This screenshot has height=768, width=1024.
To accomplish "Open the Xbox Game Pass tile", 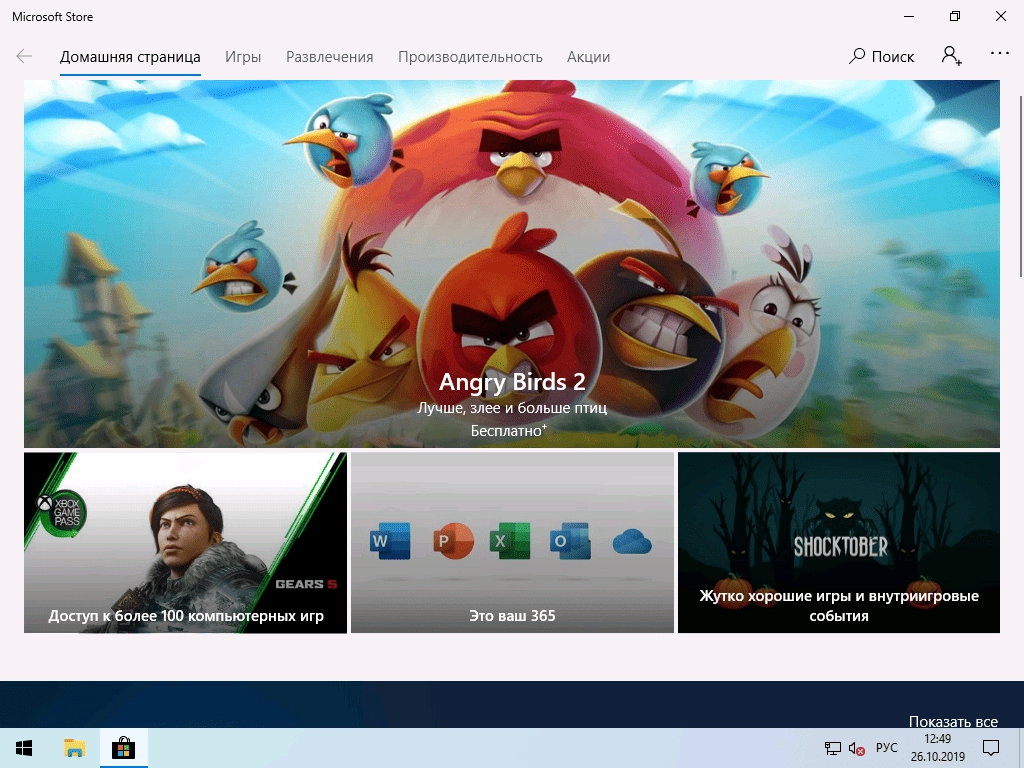I will click(185, 543).
